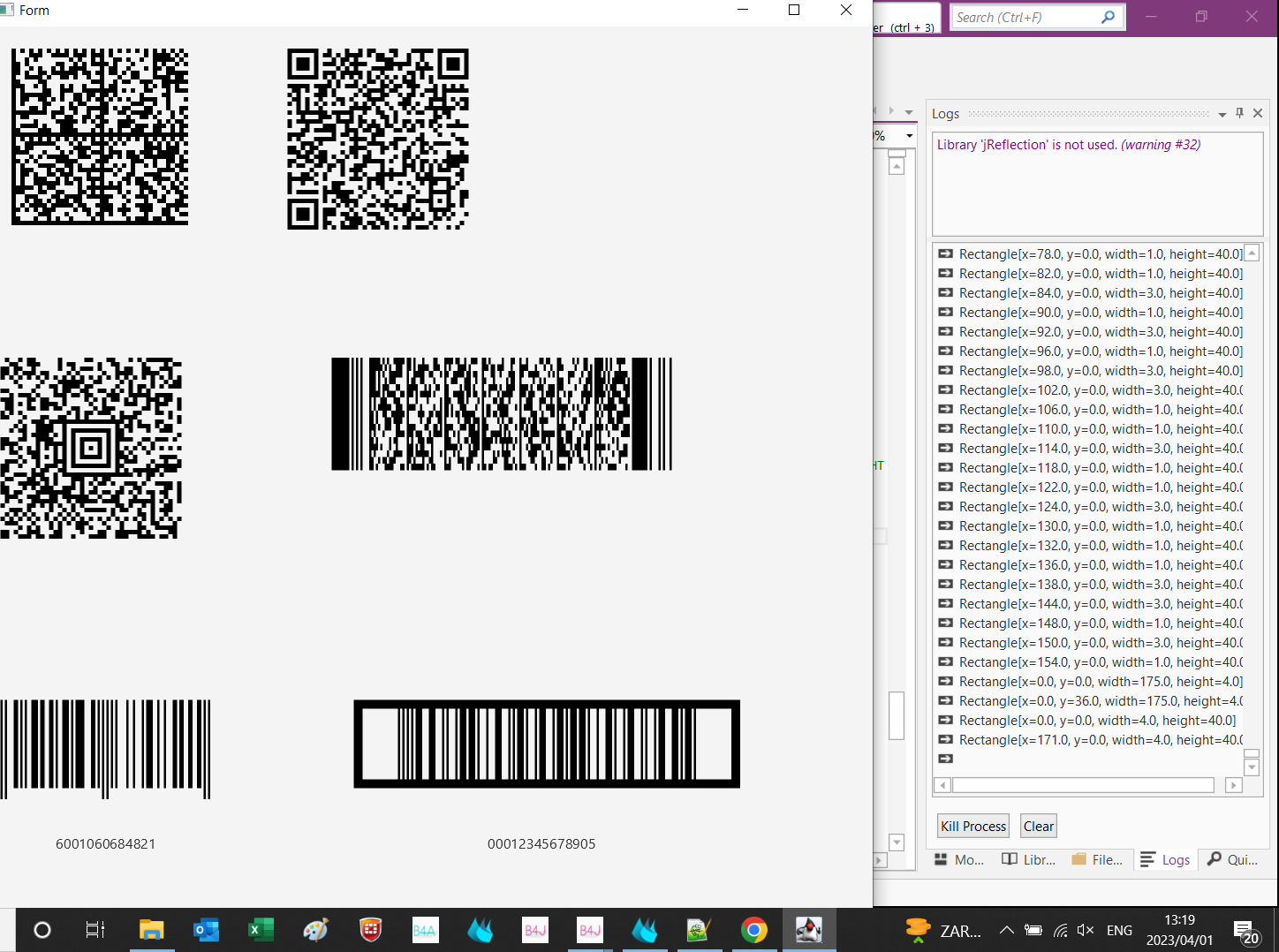Screen dimensions: 1279x952
Task: Show hidden system tray icons
Action: (1006, 930)
